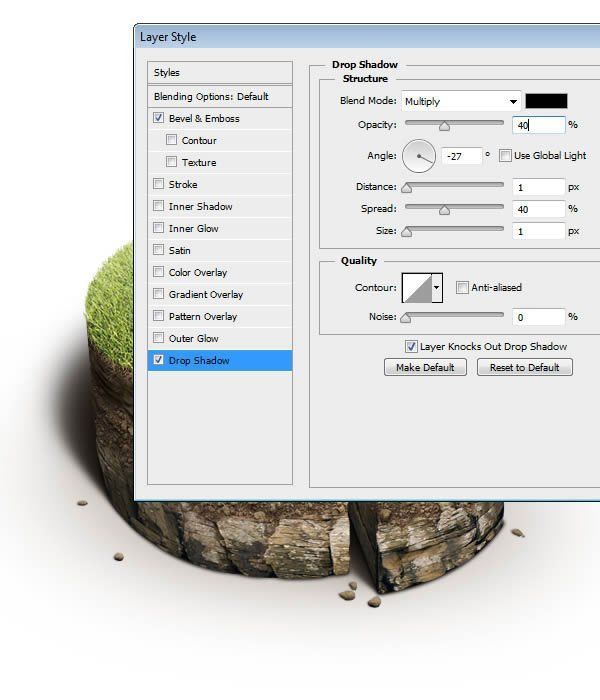This screenshot has height=700, width=600.
Task: Click the Contour curve thumbnail
Action: click(x=417, y=288)
